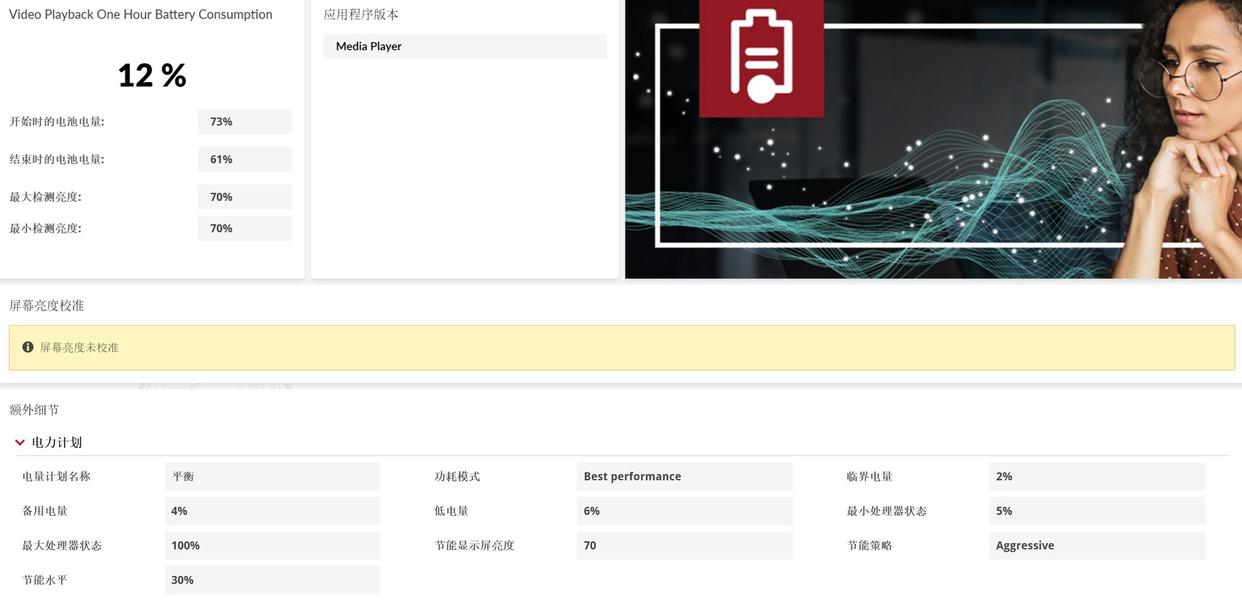Click the 平衡 power plan name field

pyautogui.click(x=272, y=476)
